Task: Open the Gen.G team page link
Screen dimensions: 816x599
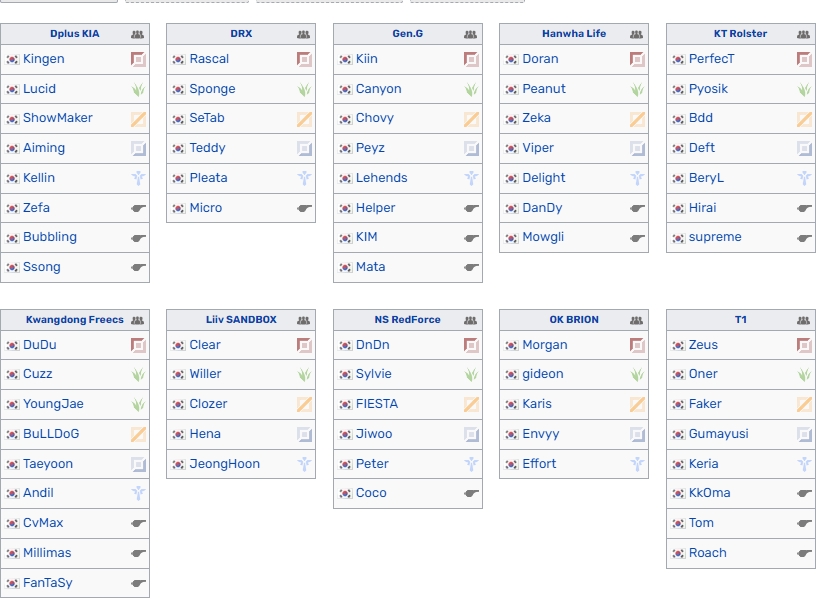Action: [x=407, y=34]
